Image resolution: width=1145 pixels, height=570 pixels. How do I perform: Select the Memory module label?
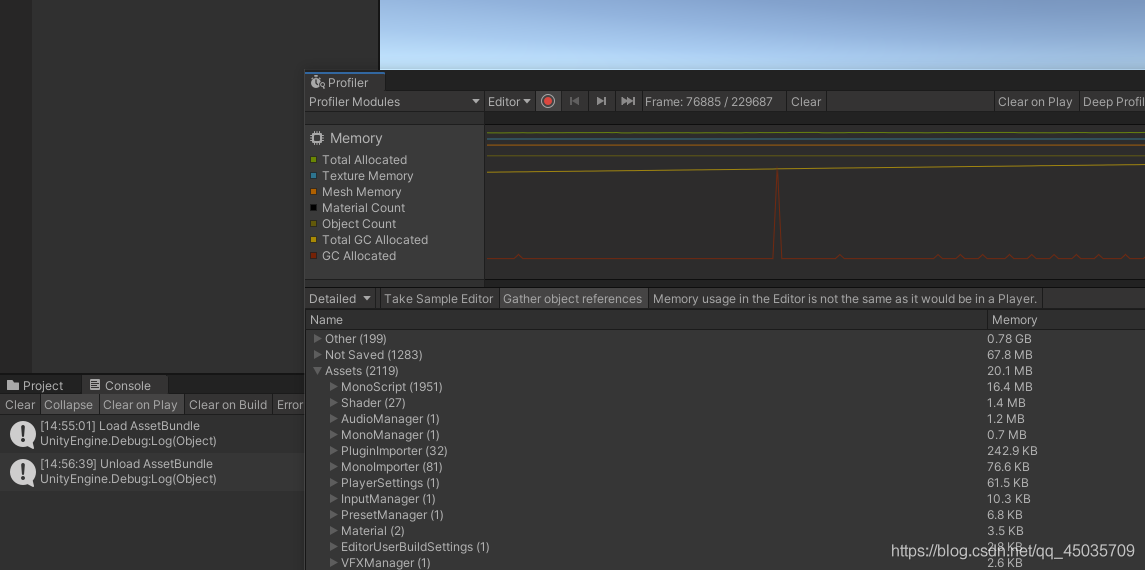[x=356, y=138]
